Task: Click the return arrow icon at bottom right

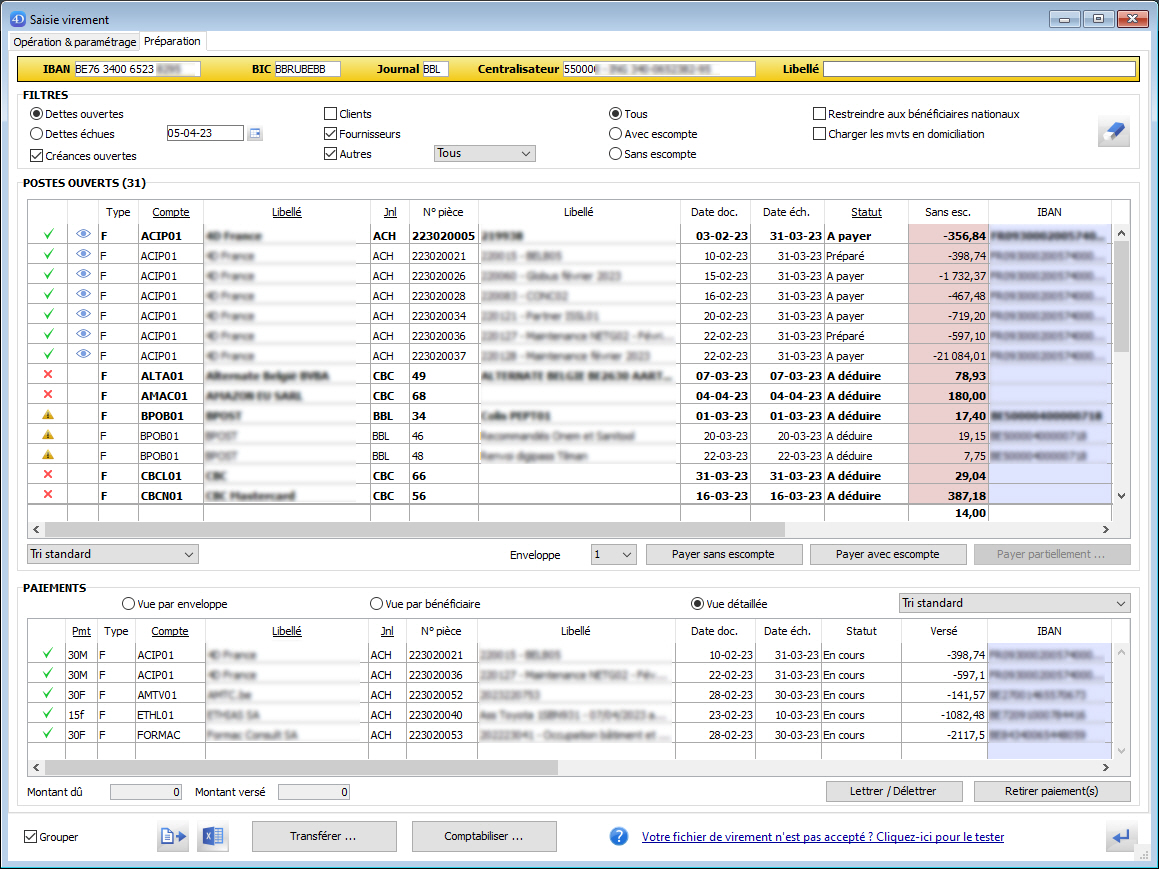Action: pos(1121,837)
